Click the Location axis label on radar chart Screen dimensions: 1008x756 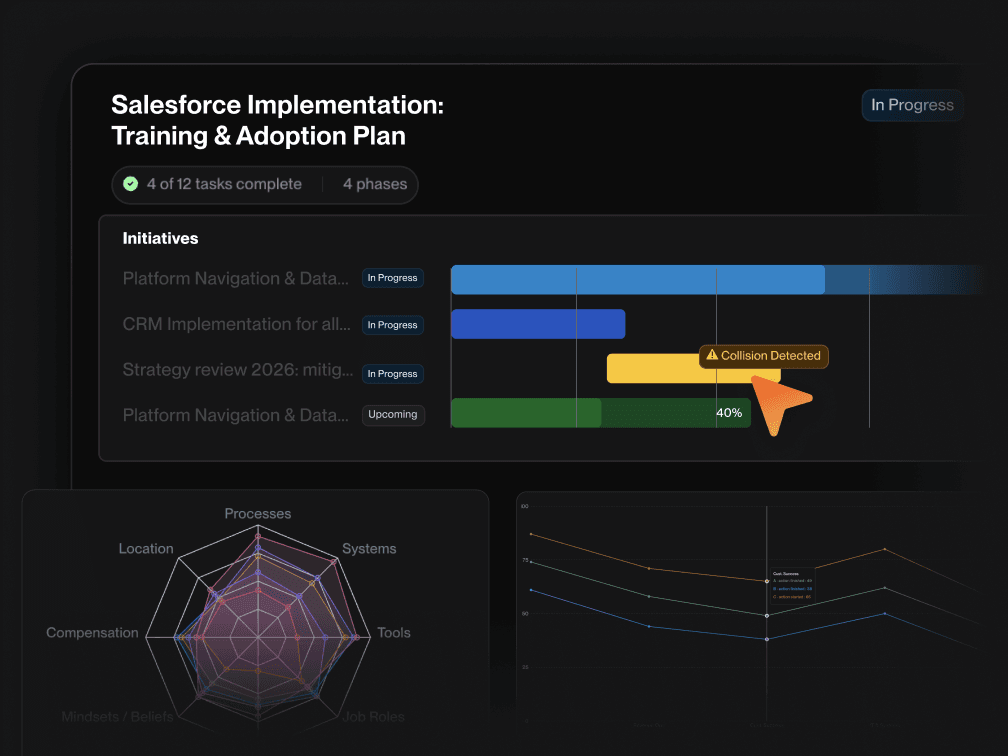tap(146, 548)
